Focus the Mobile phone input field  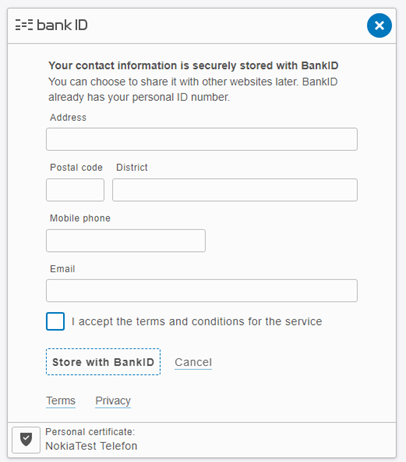(126, 240)
